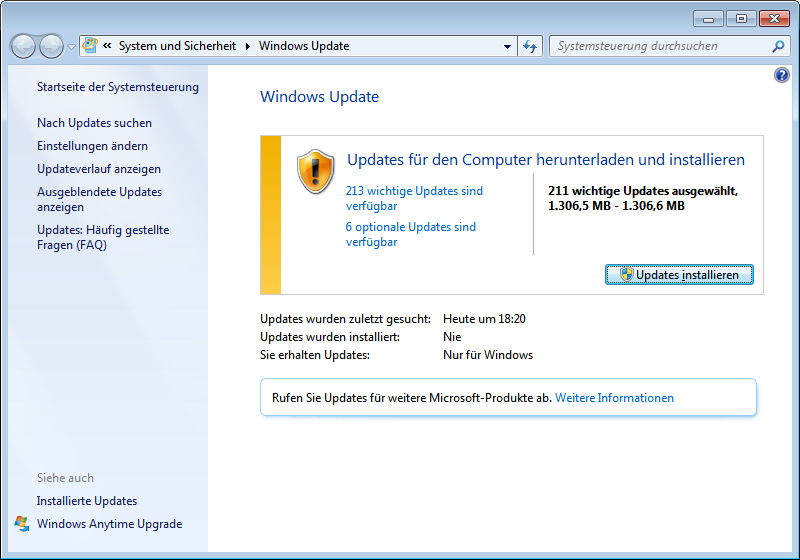Open Weitere Informationen link
The image size is (800, 560).
tap(614, 398)
